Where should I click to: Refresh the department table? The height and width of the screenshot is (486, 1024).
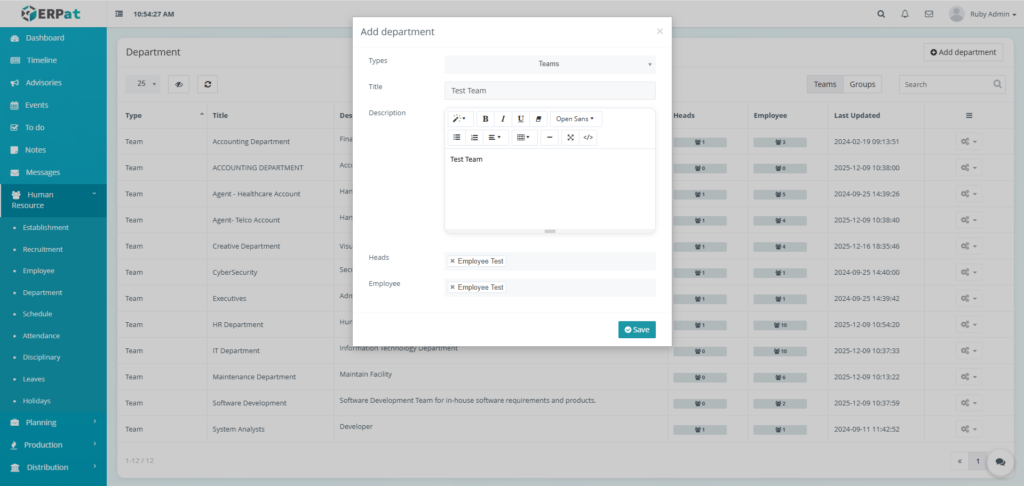tap(208, 84)
